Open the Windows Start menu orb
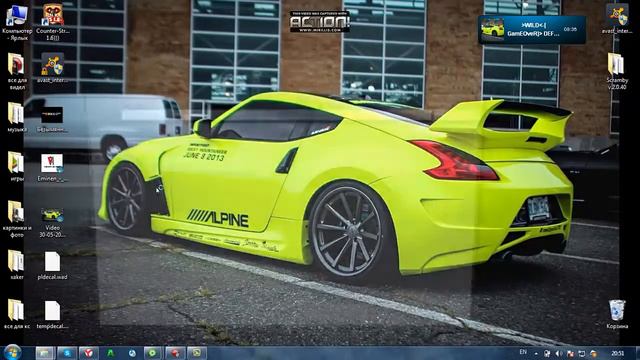Screen dimensions: 640x360 (x=12, y=353)
